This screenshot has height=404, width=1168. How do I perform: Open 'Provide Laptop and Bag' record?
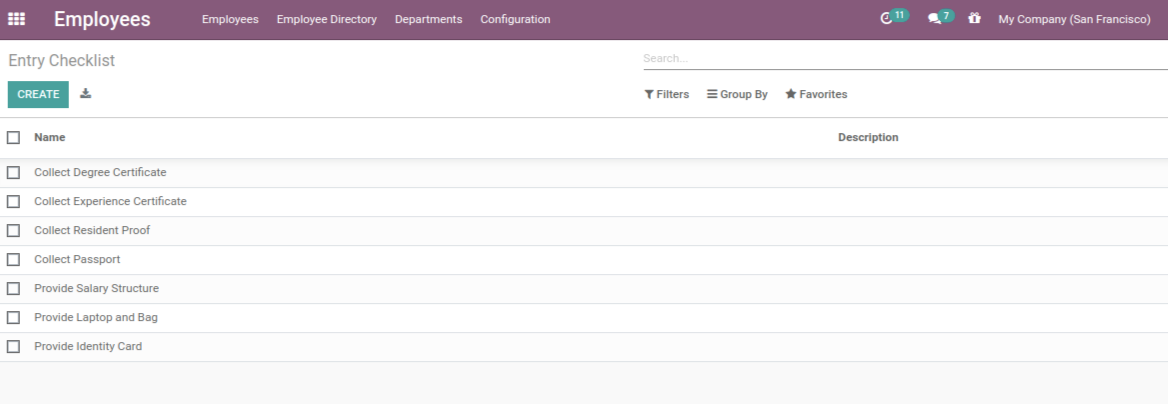96,318
